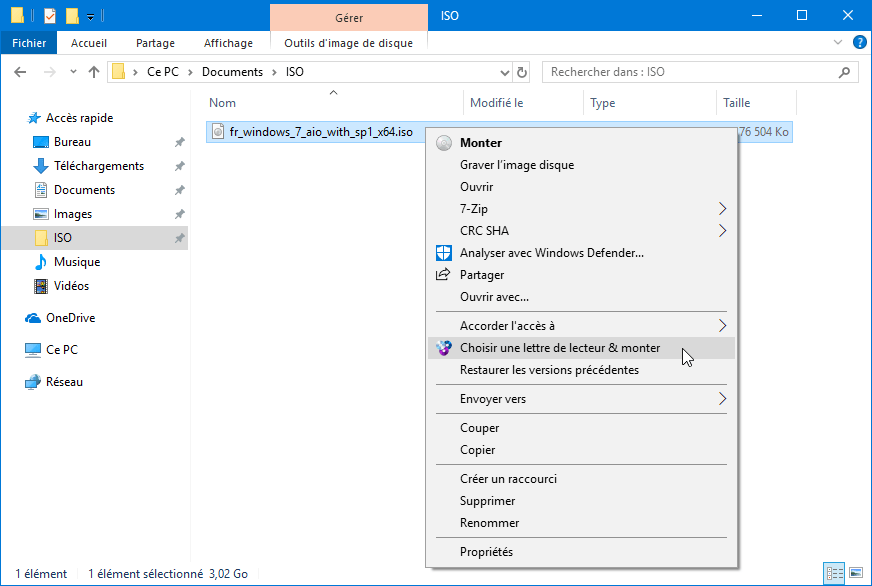Click the Windows Defender shield icon
872x586 pixels.
tap(444, 253)
